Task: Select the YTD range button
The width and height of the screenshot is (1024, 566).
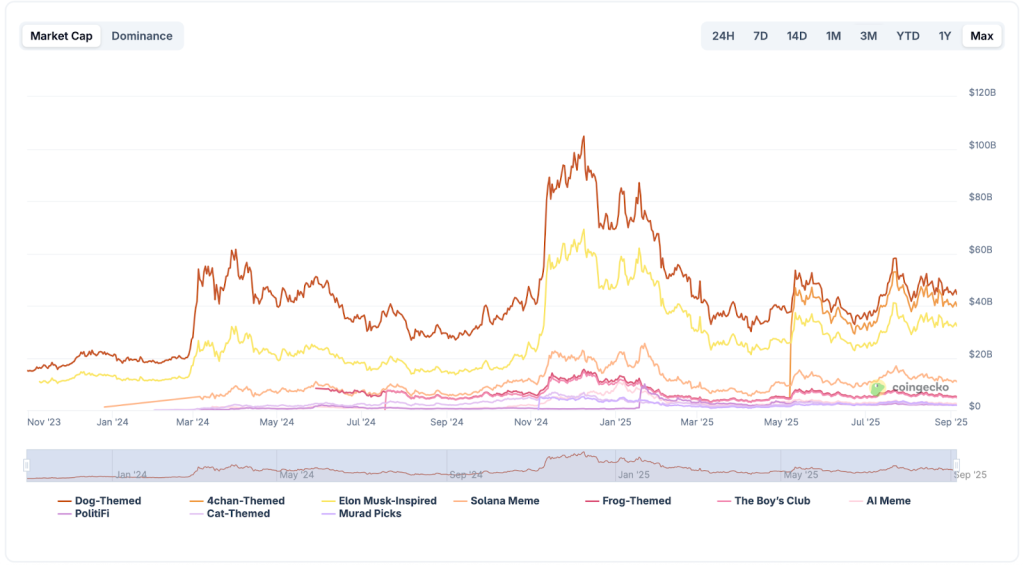Action: [908, 36]
